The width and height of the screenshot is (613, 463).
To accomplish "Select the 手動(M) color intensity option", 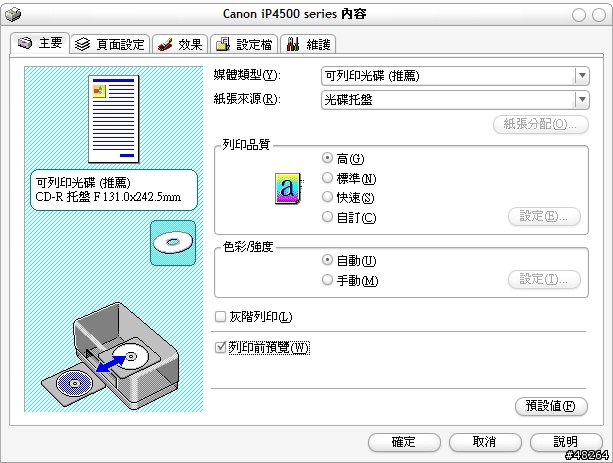I will point(327,280).
